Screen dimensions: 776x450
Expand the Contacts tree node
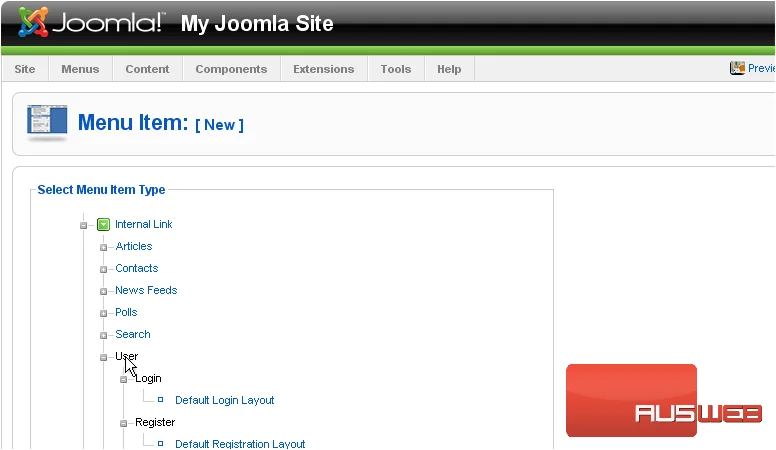coord(103,269)
